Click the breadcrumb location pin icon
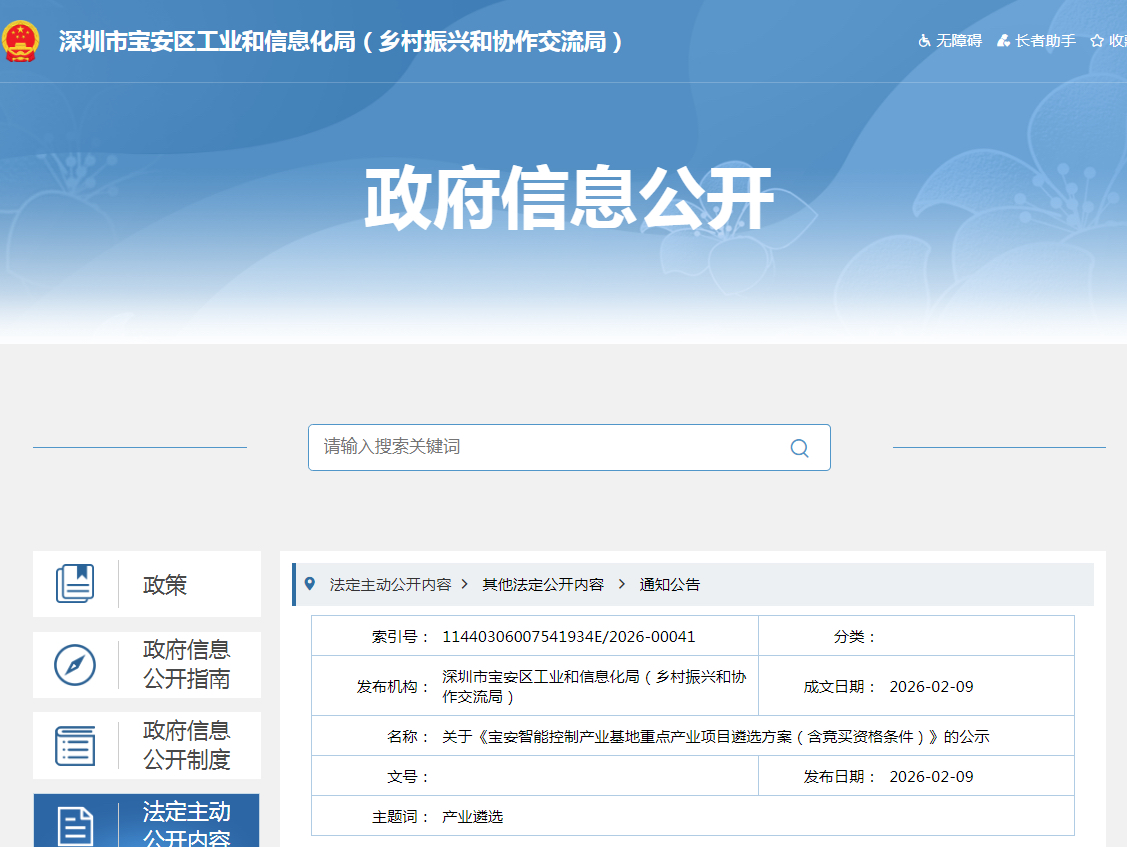1127x847 pixels. click(x=310, y=584)
